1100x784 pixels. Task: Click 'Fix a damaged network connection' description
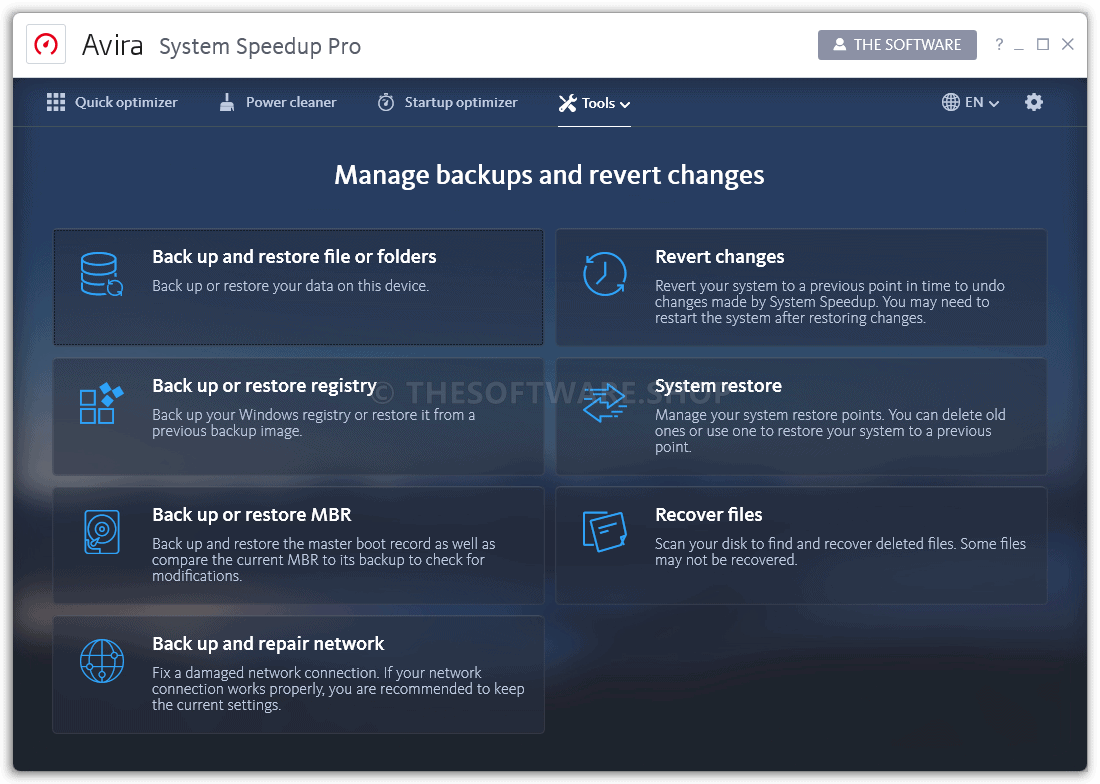338,689
